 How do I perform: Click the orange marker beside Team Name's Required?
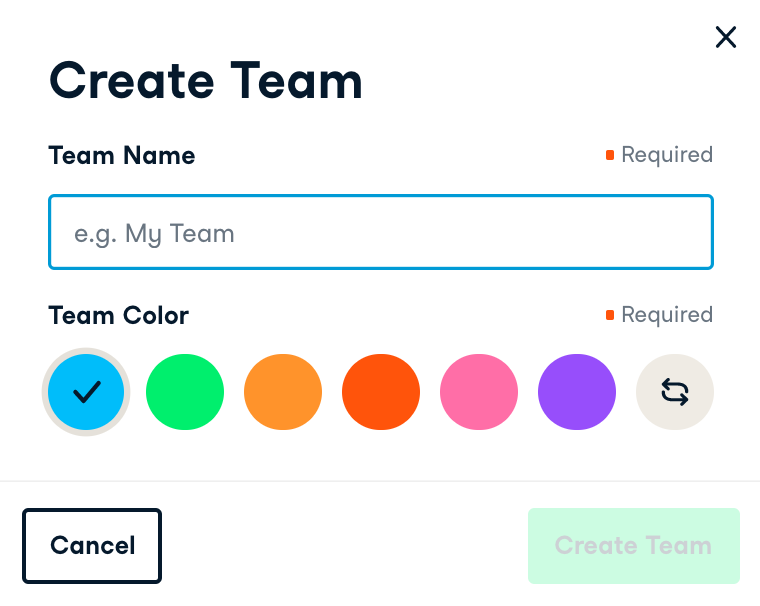(610, 155)
